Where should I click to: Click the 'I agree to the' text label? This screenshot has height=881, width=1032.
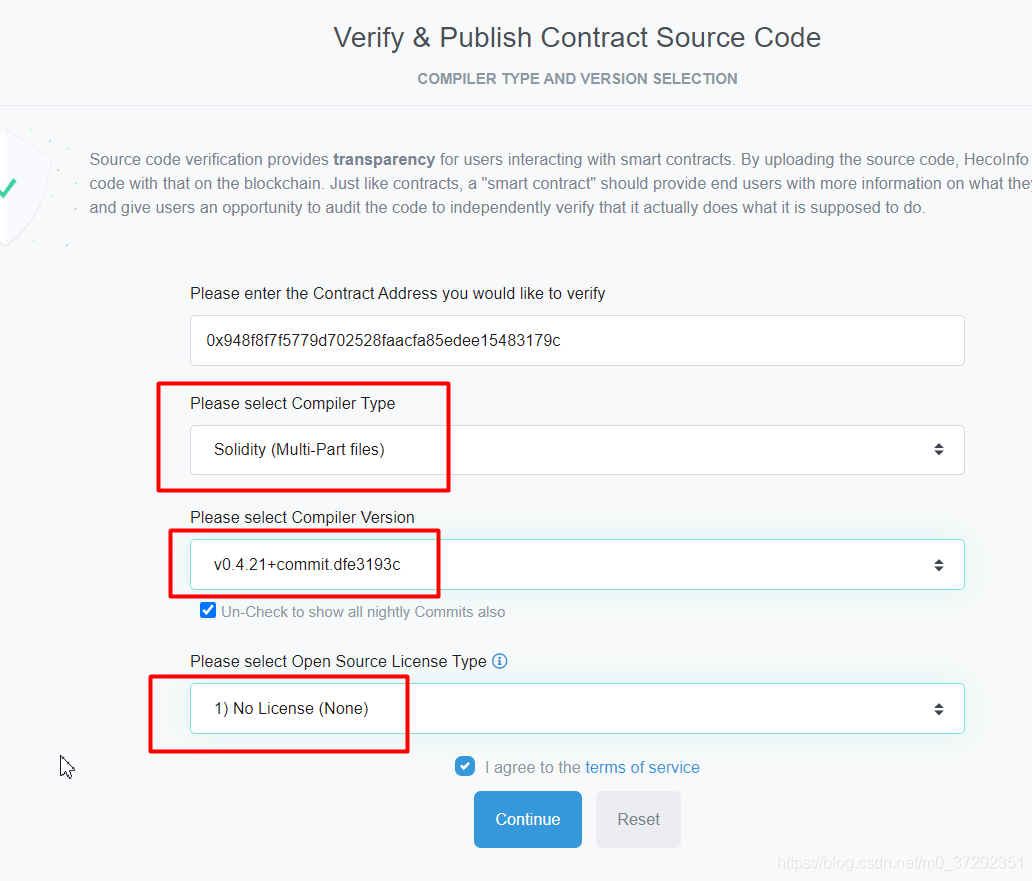point(532,767)
